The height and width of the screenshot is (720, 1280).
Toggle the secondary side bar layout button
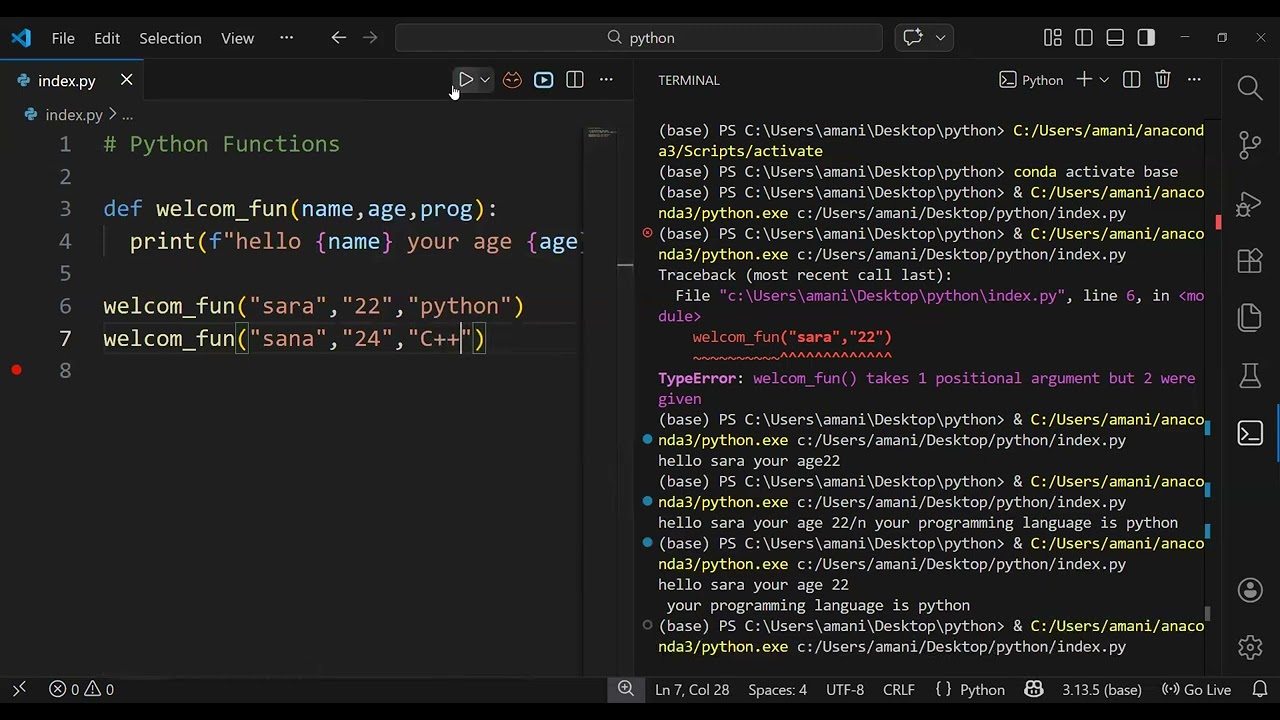coord(1146,38)
